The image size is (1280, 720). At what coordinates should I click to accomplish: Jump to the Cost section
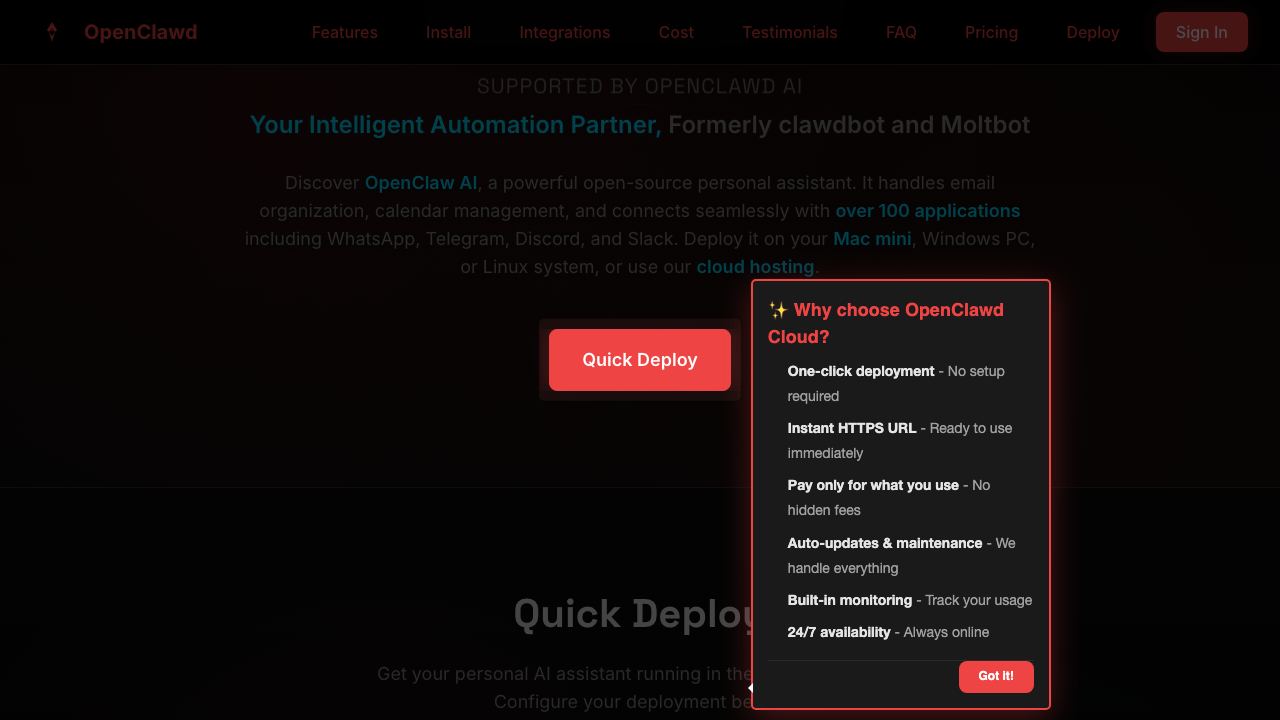pyautogui.click(x=676, y=32)
